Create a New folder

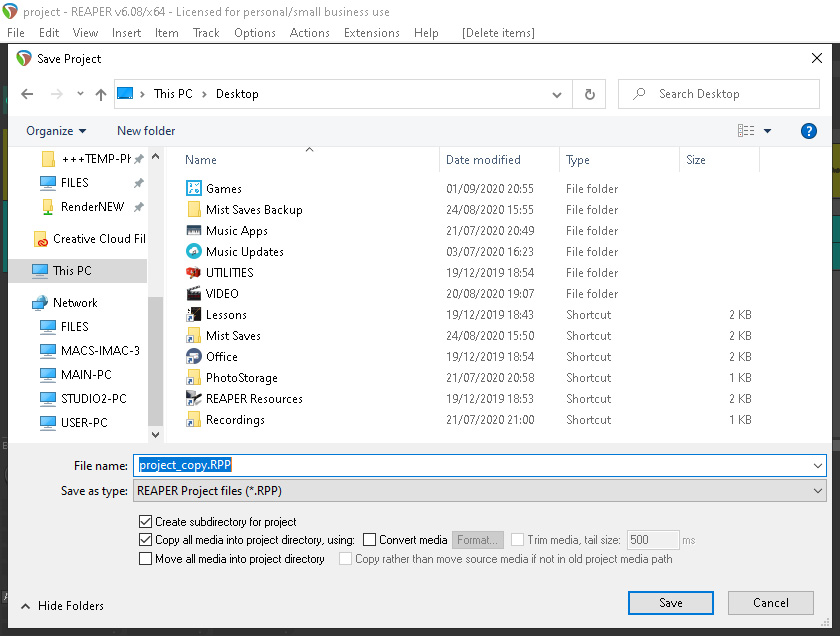146,131
